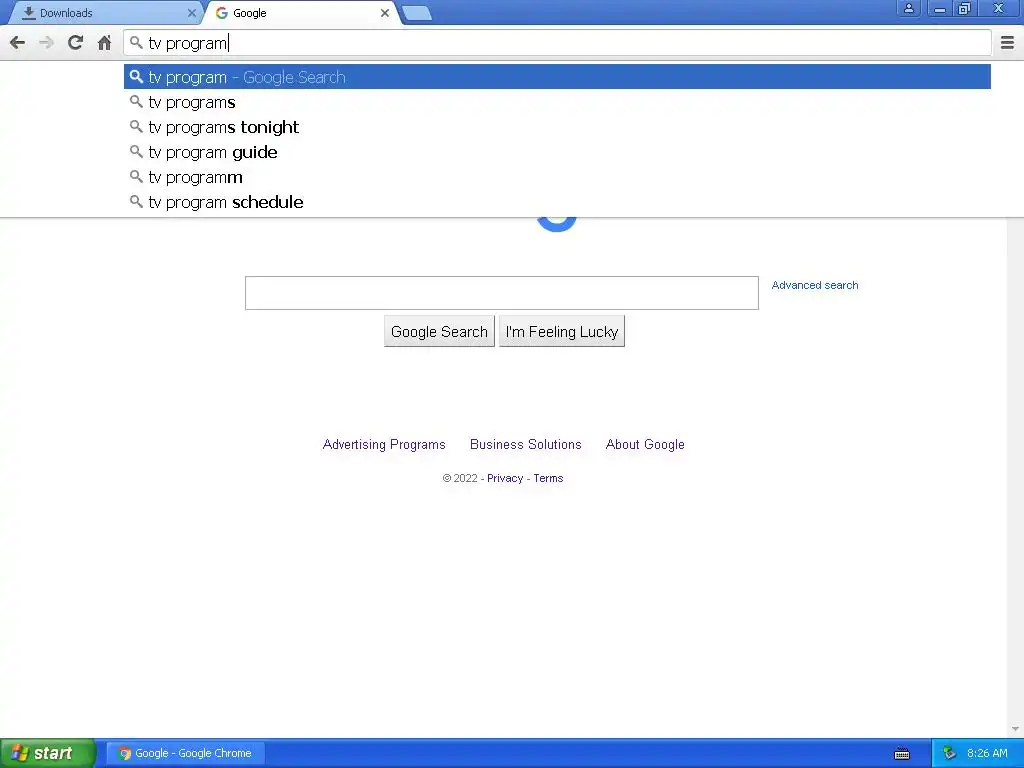Click the Google page search box

(502, 293)
